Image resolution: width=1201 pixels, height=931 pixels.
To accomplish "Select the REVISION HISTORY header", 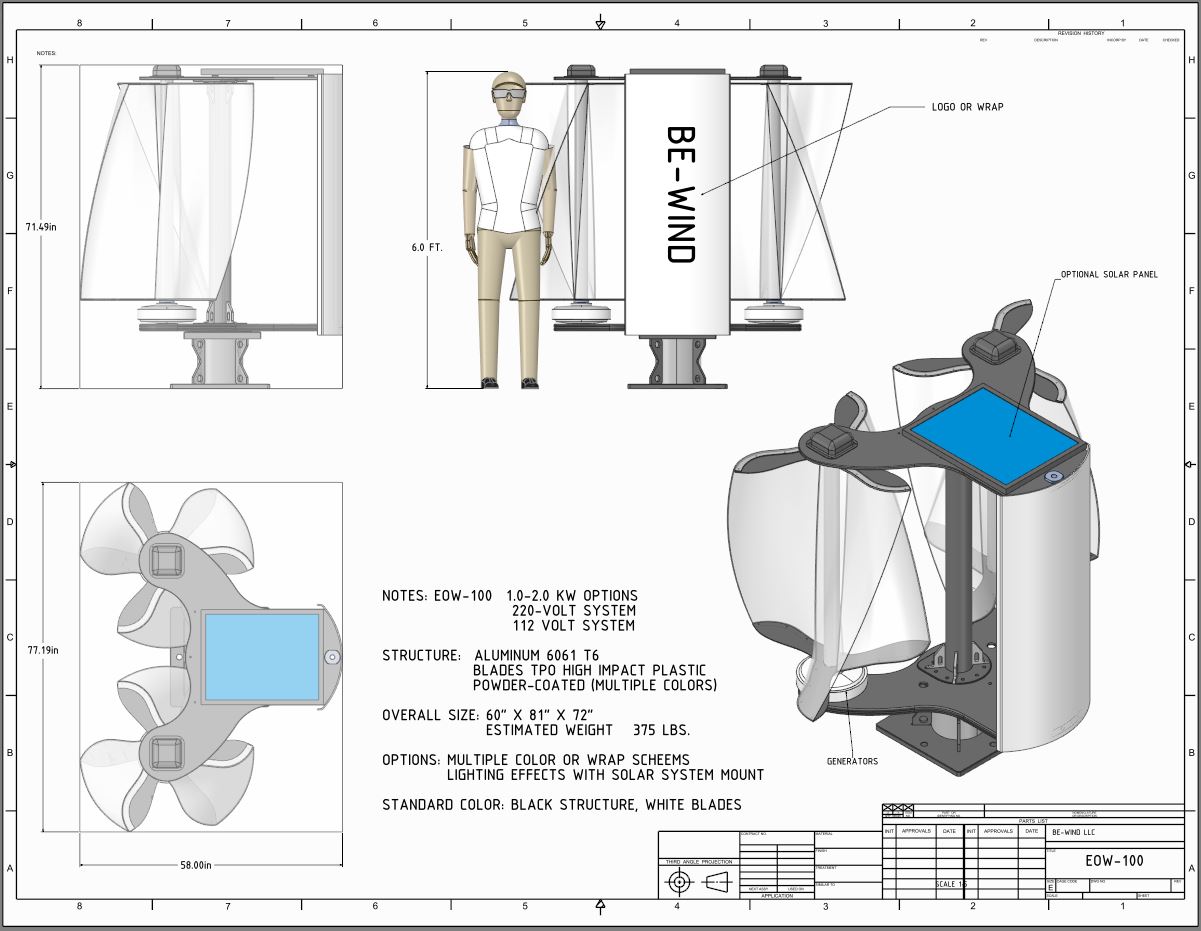I will tap(1081, 33).
